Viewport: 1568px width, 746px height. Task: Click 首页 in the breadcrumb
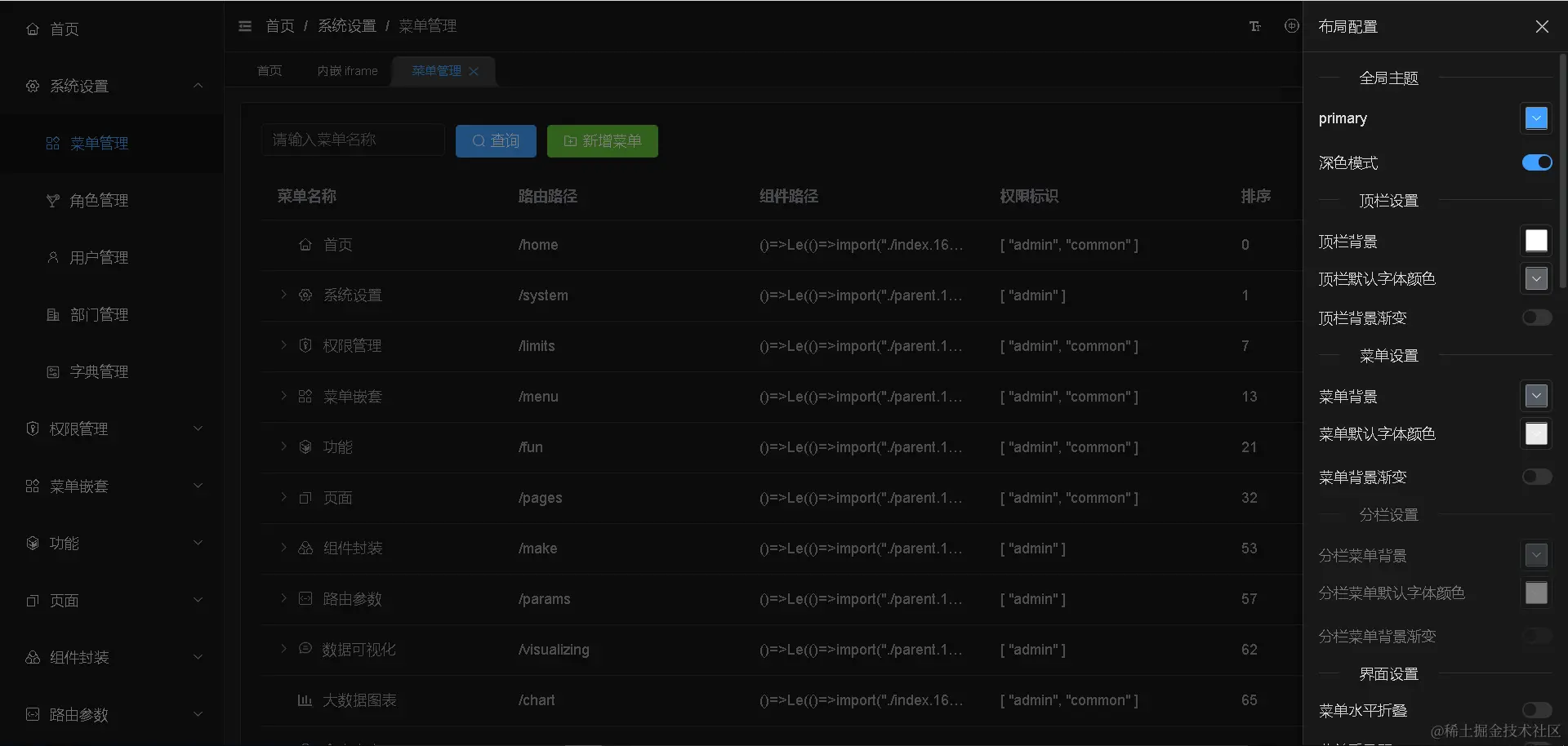280,26
